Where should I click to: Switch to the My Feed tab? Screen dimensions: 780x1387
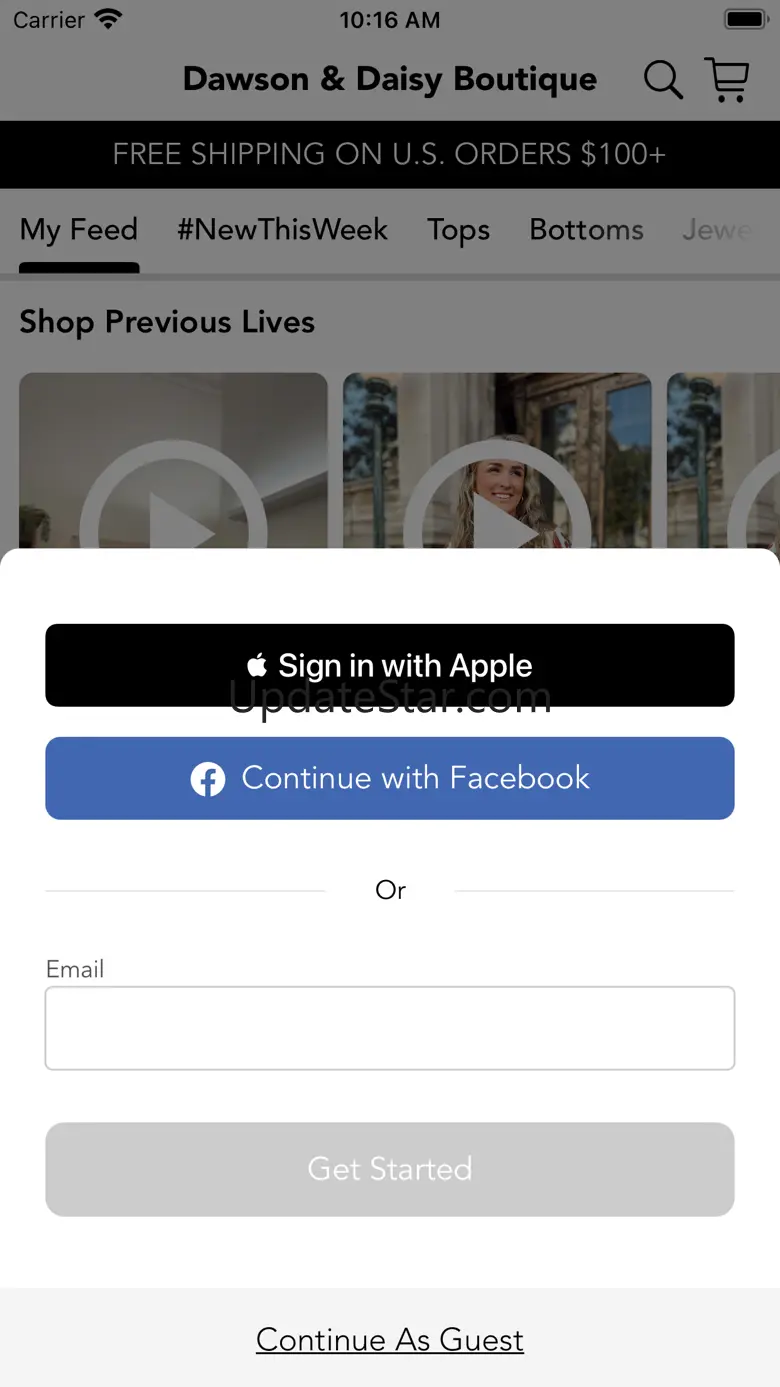[79, 230]
